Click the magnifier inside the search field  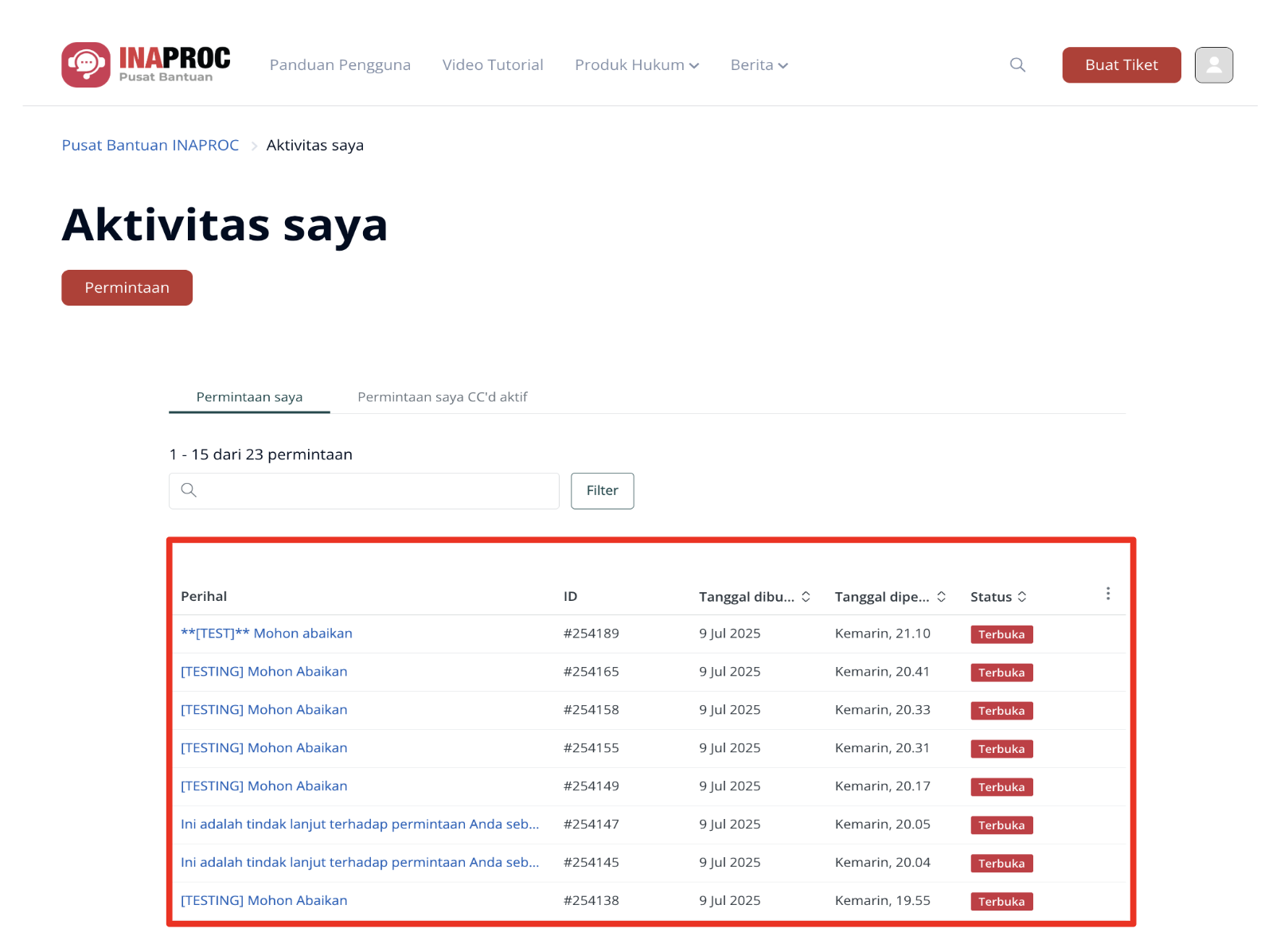pos(189,490)
